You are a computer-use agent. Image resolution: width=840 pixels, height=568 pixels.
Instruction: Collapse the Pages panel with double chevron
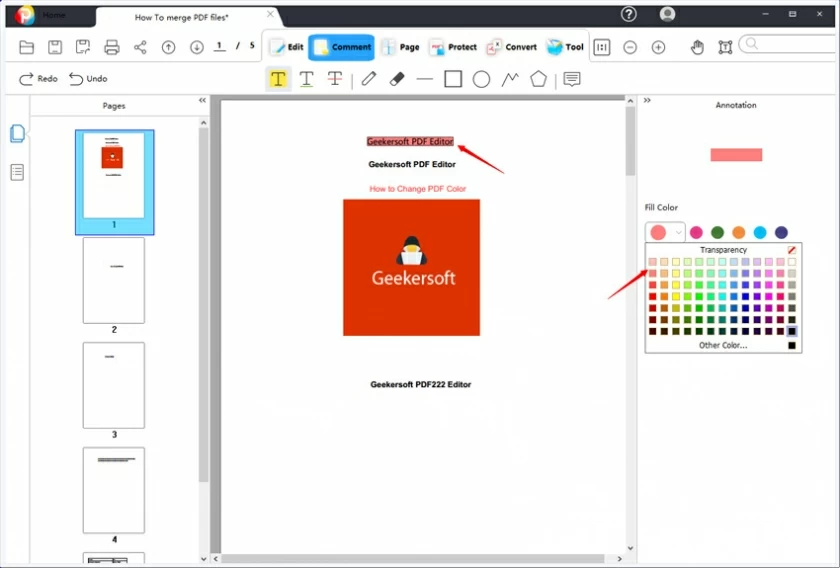click(202, 100)
